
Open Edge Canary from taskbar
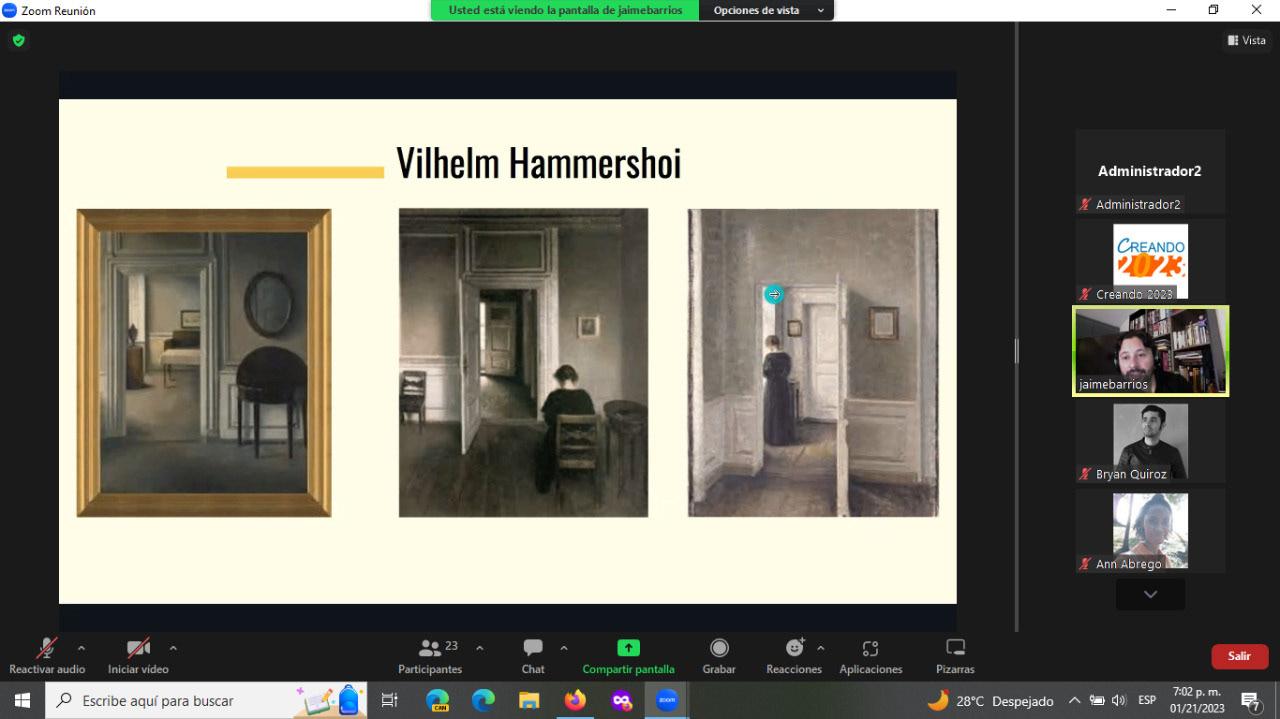[438, 700]
